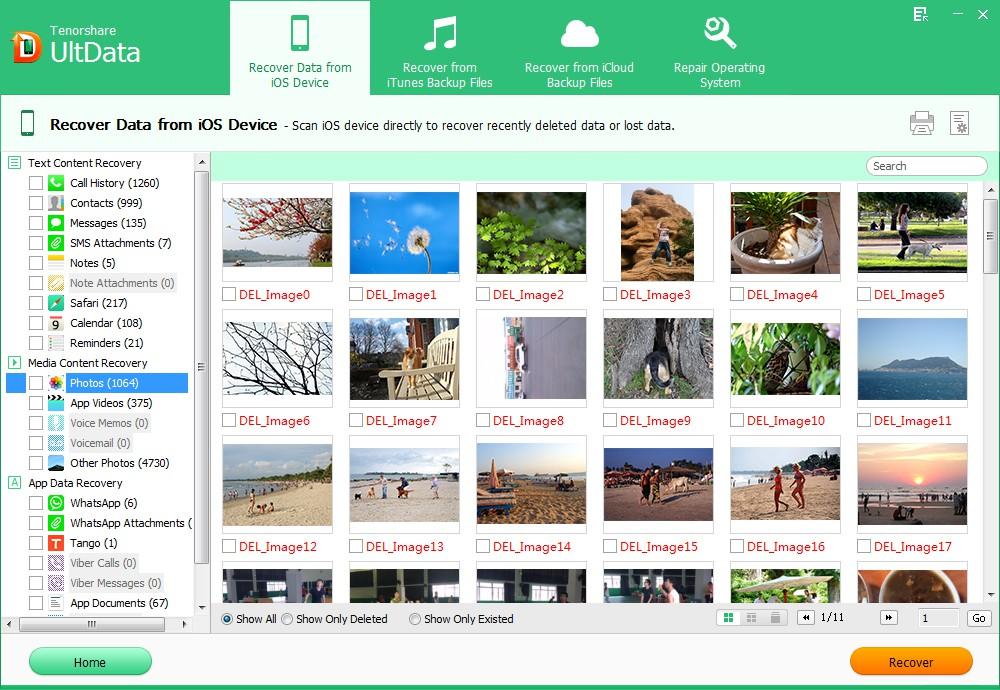Screen dimensions: 1000x690
Task: Click the Search input field
Action: click(926, 166)
